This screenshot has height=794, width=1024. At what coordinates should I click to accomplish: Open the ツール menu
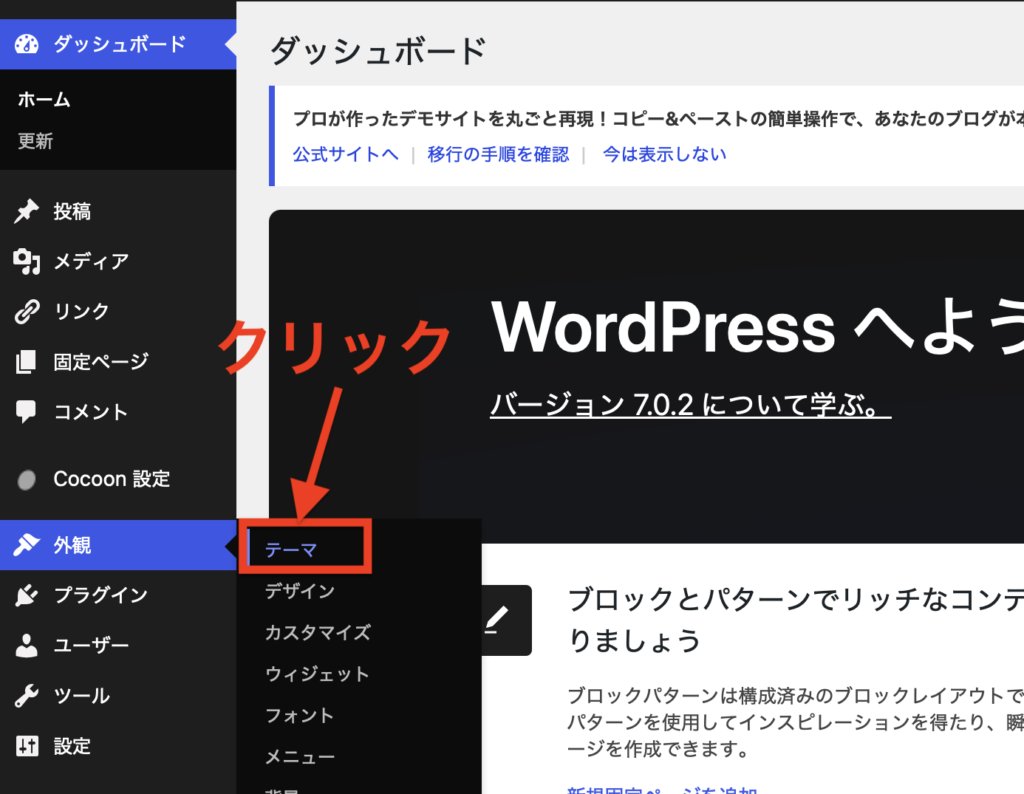tap(118, 695)
